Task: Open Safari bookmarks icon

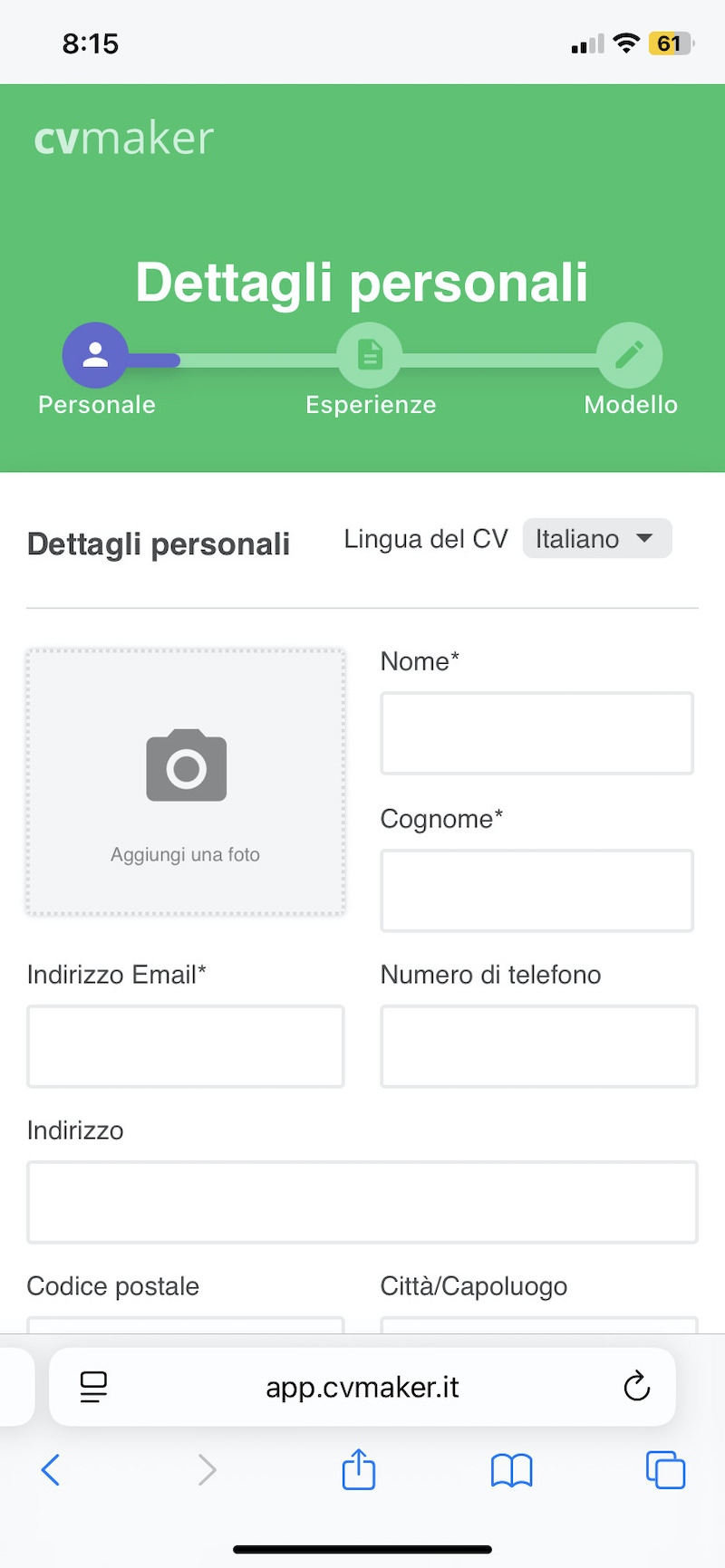Action: [511, 1470]
